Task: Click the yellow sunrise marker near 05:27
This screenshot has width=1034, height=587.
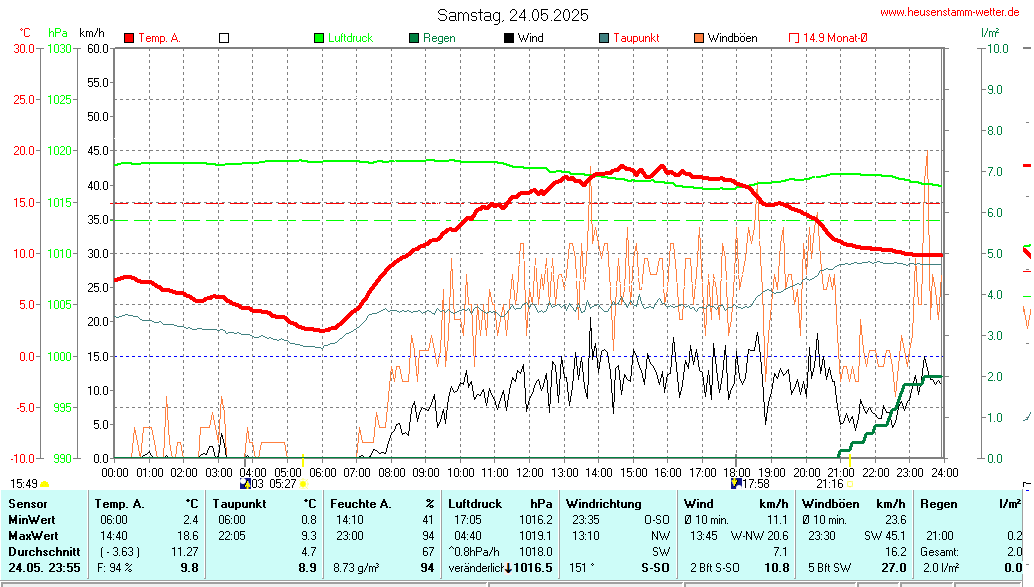Action: (x=301, y=484)
